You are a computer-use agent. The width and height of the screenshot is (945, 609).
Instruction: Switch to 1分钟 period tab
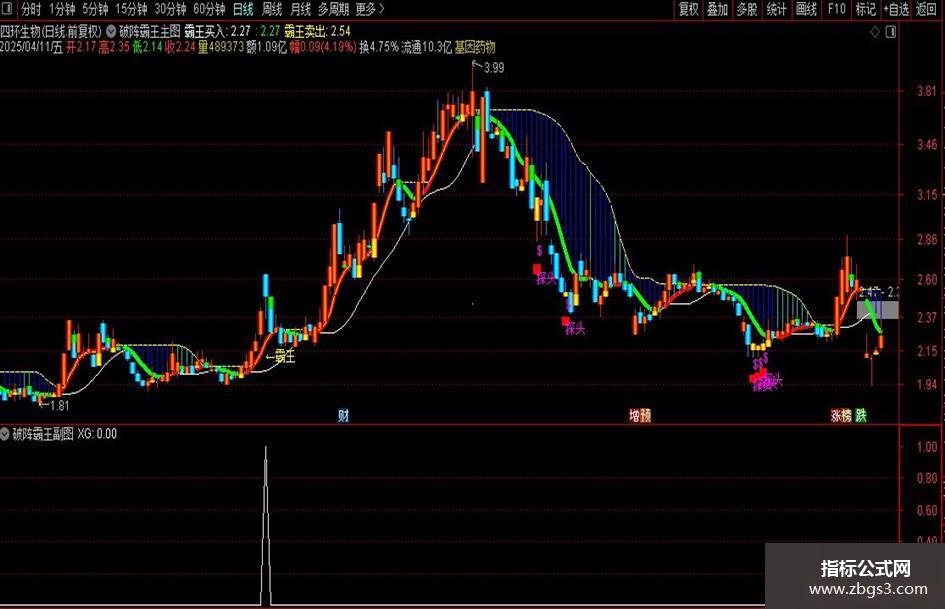[x=62, y=9]
